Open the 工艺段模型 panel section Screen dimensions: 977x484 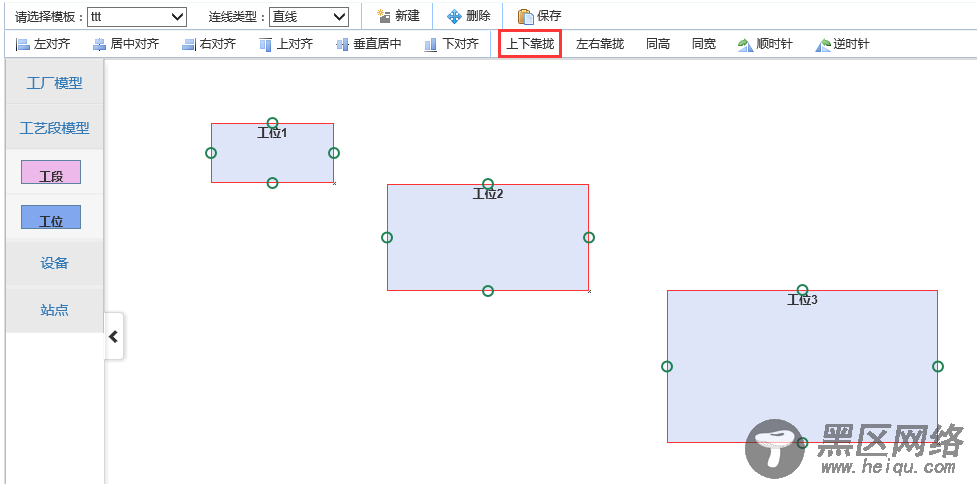(x=54, y=128)
